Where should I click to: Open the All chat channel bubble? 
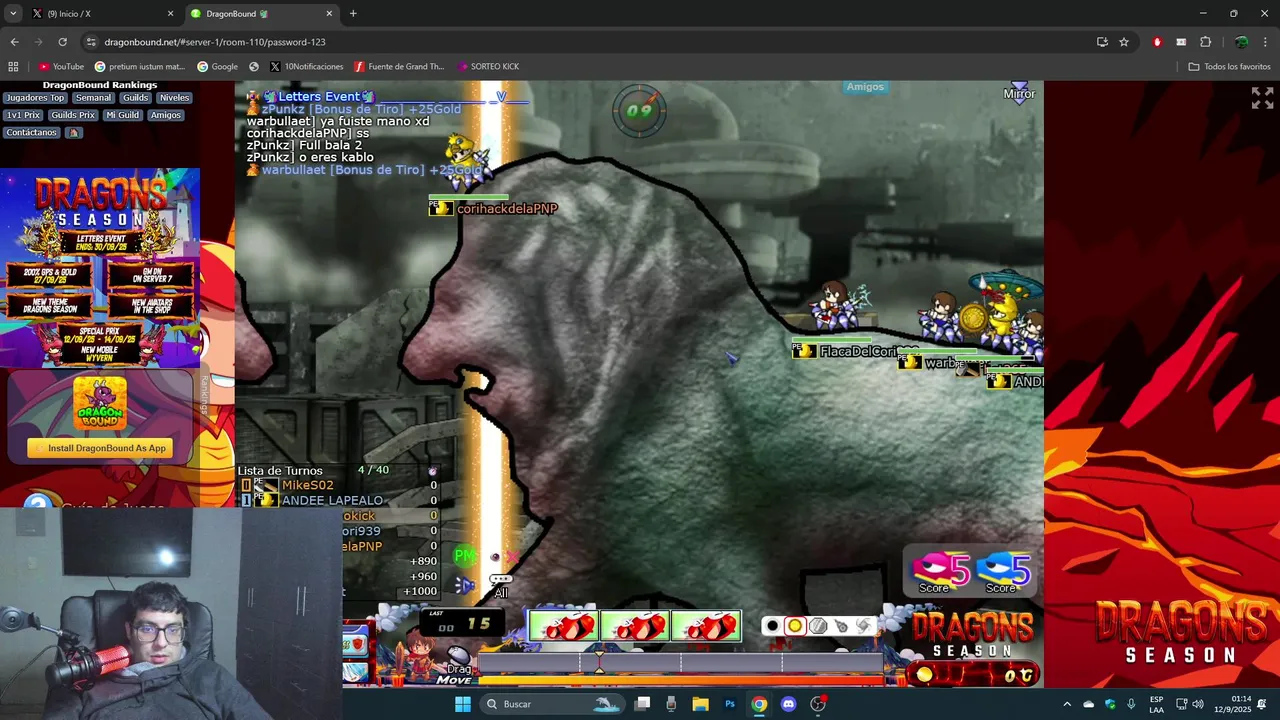coord(501,586)
